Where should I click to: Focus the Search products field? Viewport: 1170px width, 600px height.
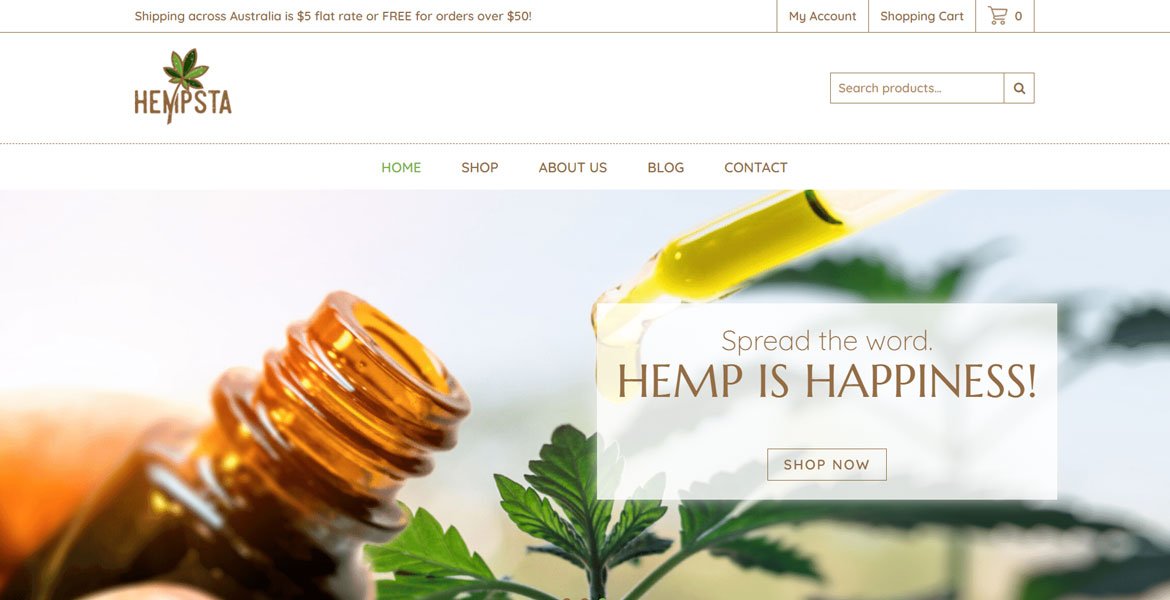click(917, 88)
